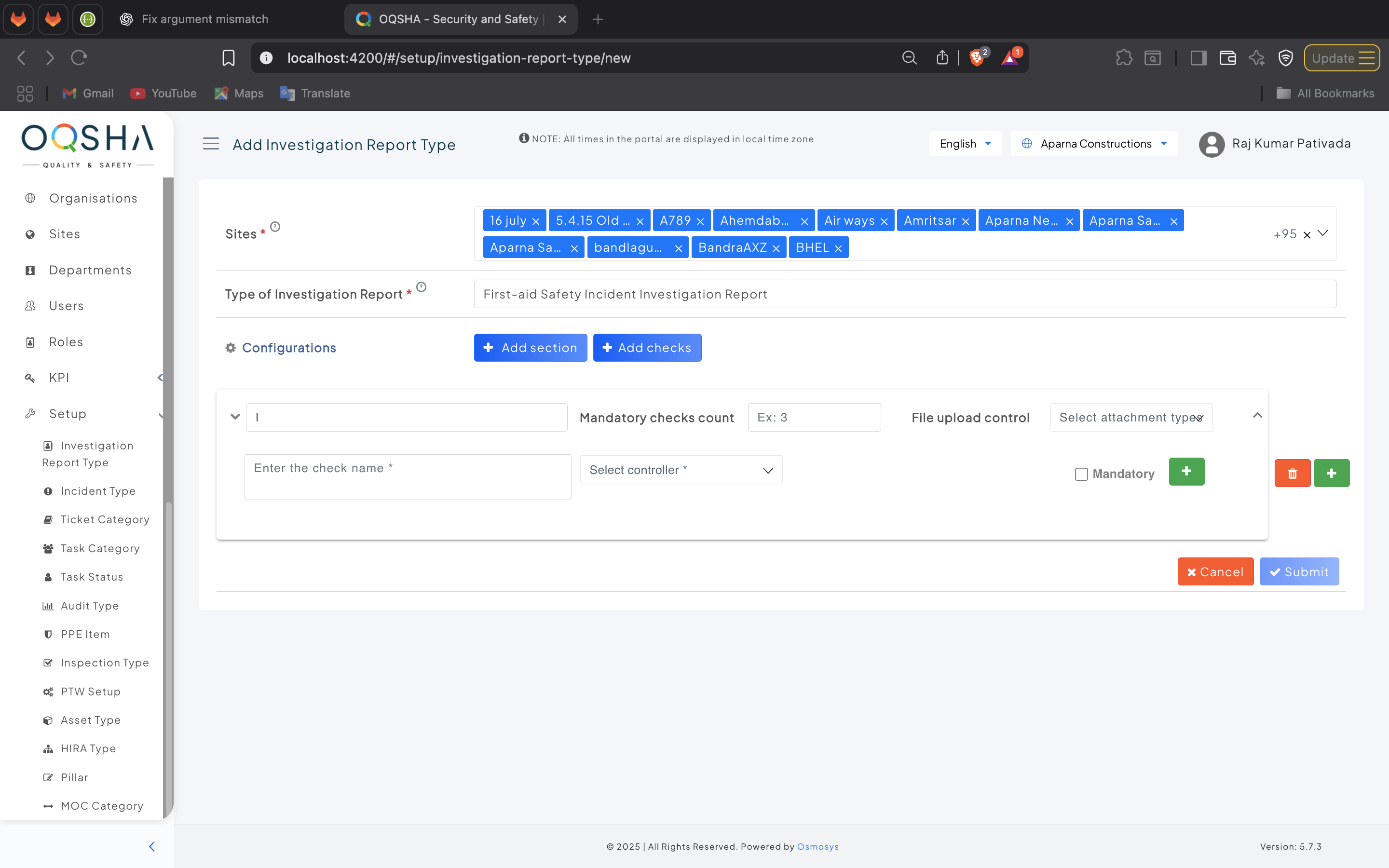The image size is (1389, 868).
Task: Open Aparna Constructions organisation dropdown
Action: click(1094, 144)
